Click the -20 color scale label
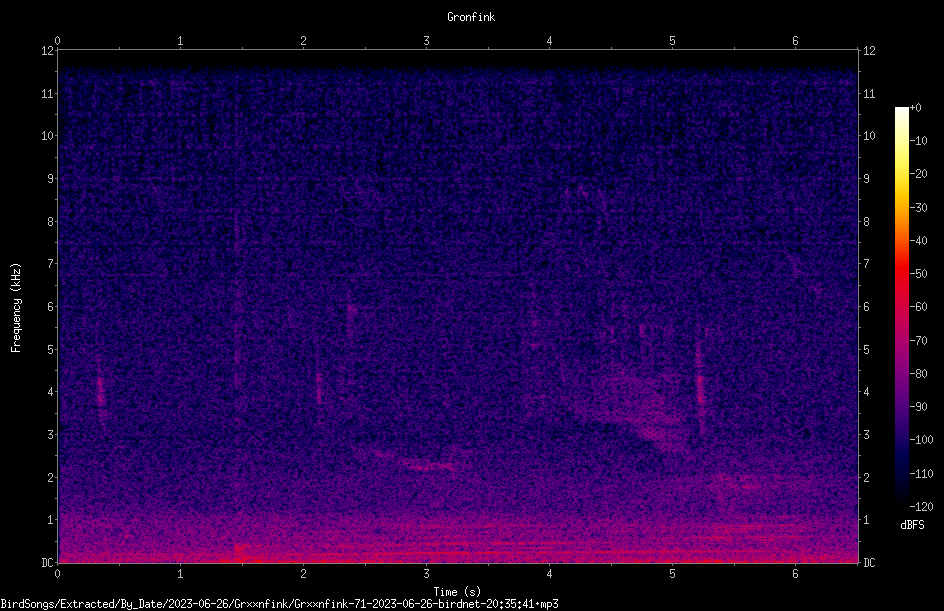The width and height of the screenshot is (944, 611). pos(919,174)
